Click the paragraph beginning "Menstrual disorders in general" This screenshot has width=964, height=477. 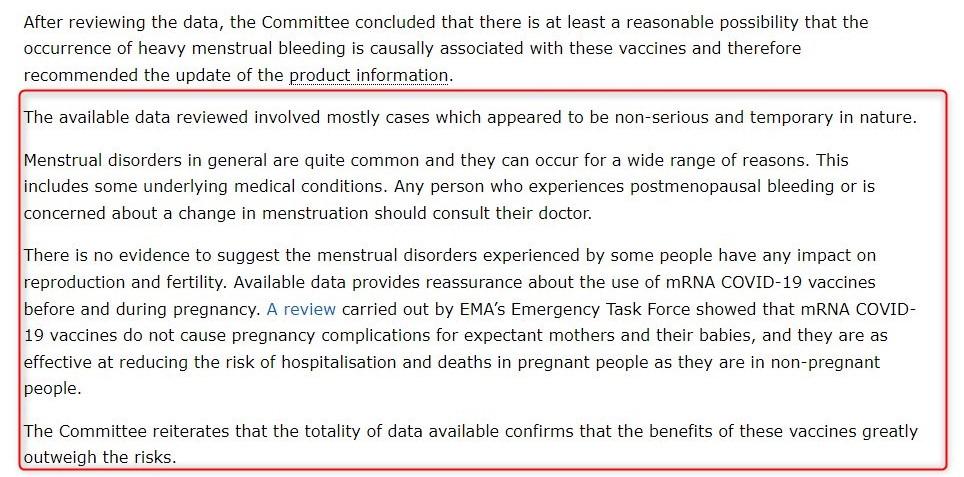pyautogui.click(x=449, y=187)
